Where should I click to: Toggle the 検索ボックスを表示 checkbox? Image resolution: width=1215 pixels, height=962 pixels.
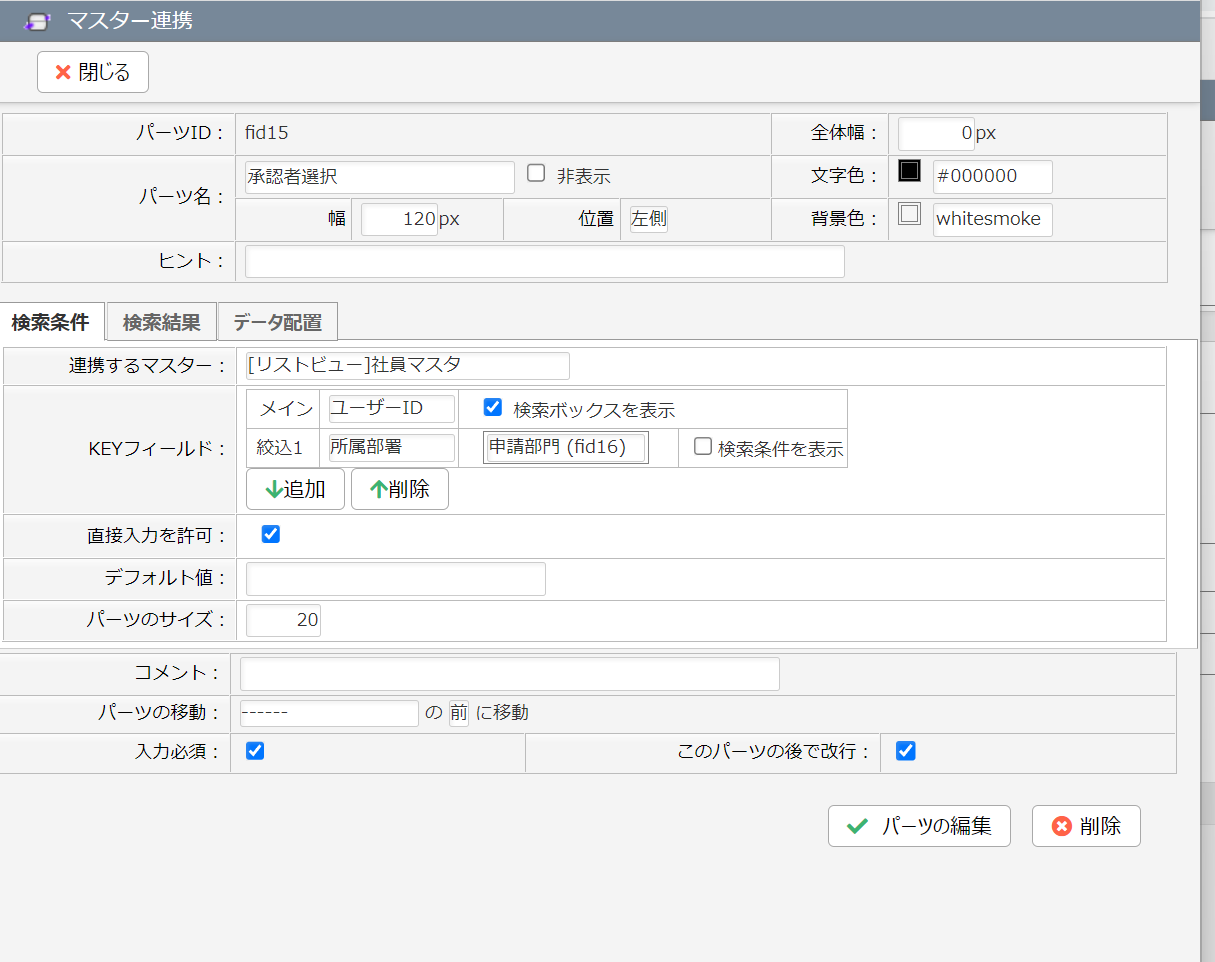[492, 407]
